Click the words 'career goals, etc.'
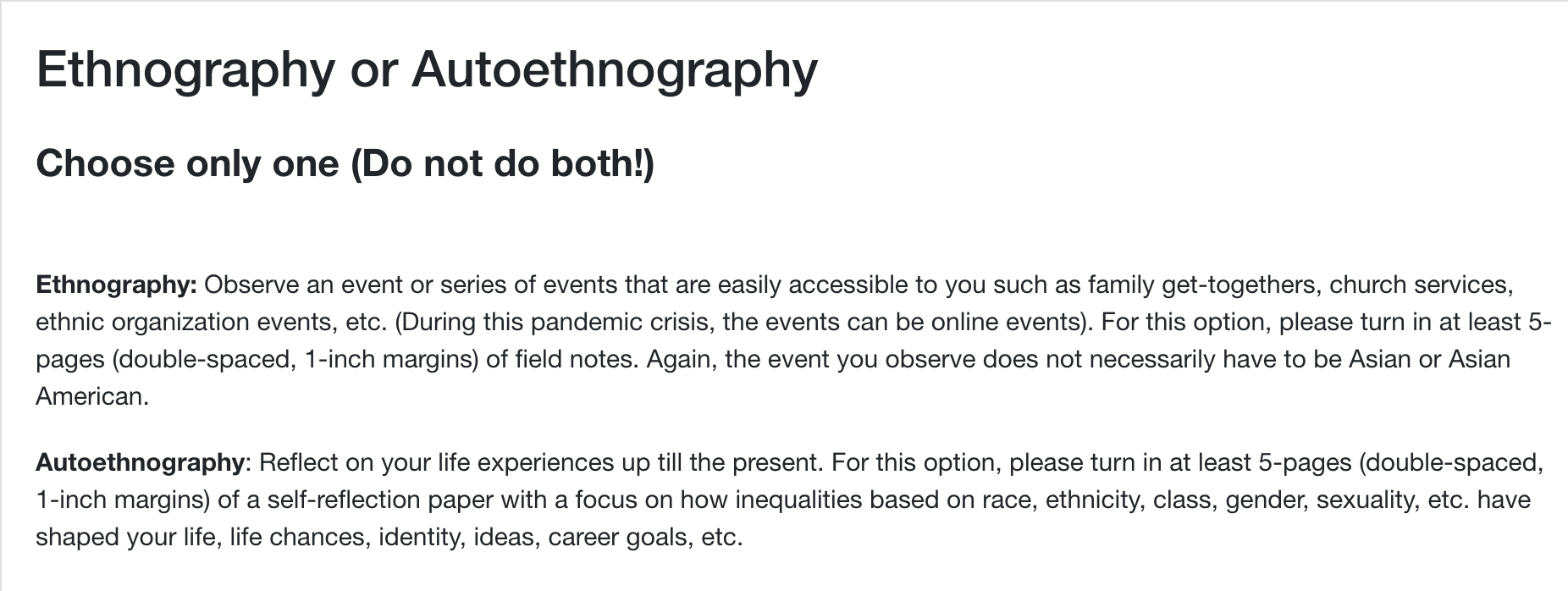The width and height of the screenshot is (1568, 591). pyautogui.click(x=645, y=537)
